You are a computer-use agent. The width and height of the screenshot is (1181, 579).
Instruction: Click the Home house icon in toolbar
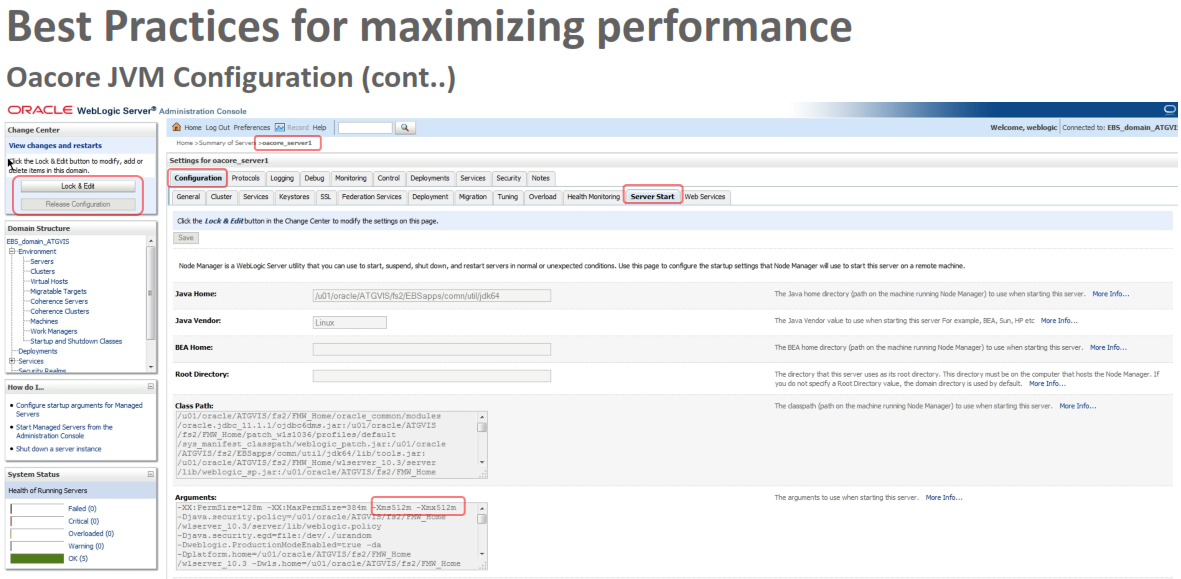click(x=177, y=127)
